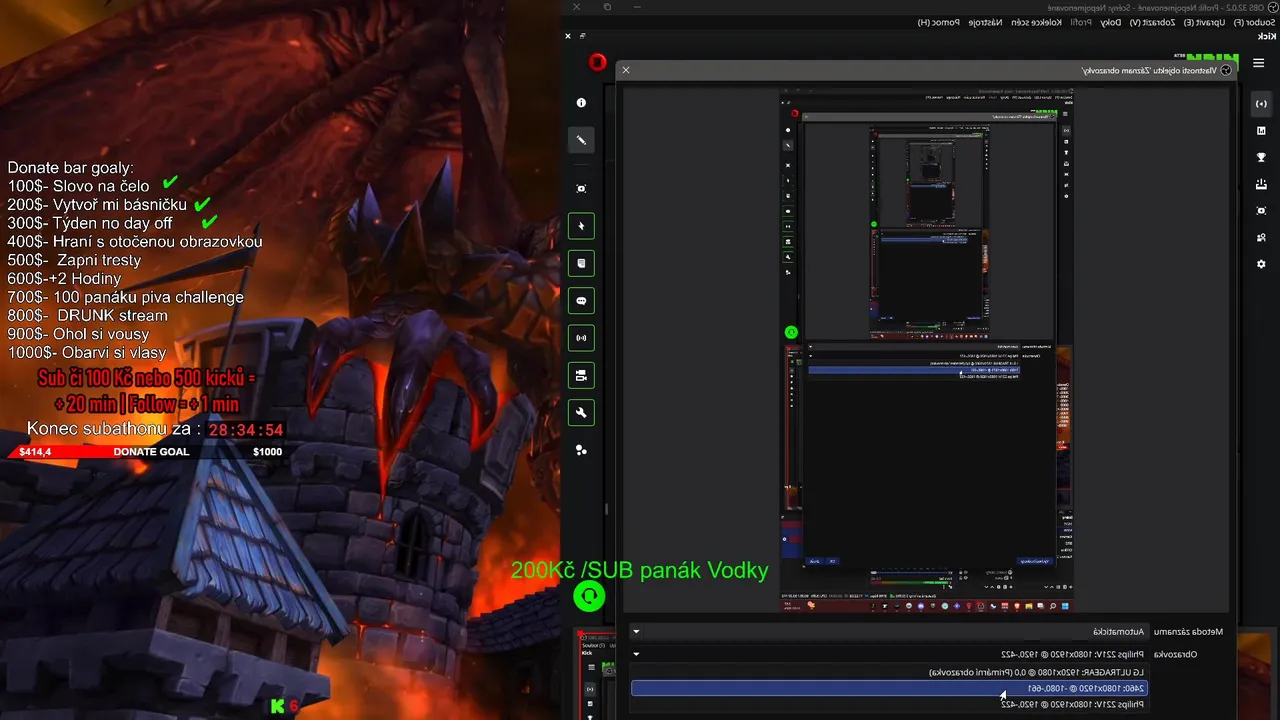Click the camera recorder icon
This screenshot has width=1280, height=720.
581,376
